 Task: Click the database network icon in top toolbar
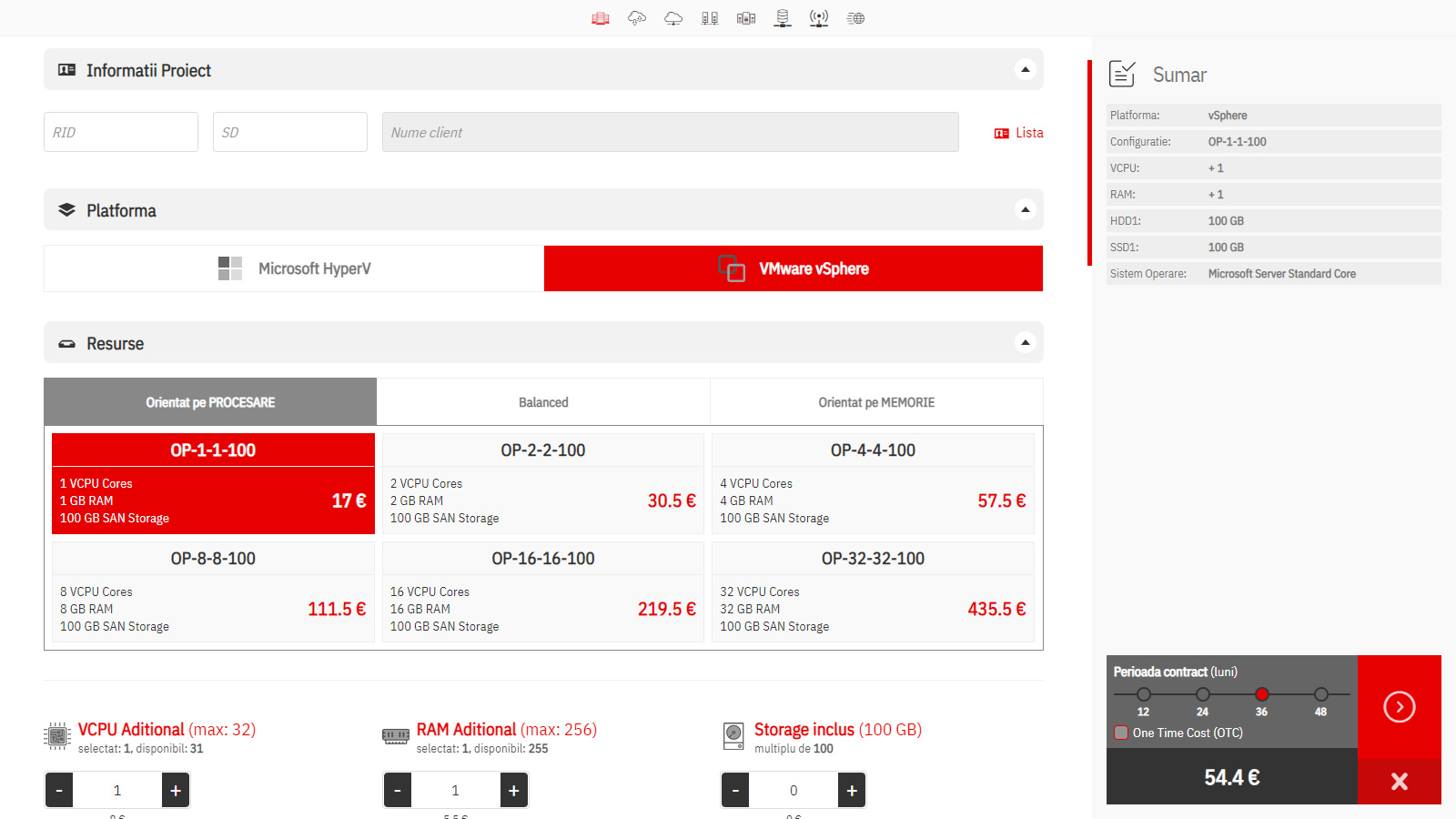(783, 18)
